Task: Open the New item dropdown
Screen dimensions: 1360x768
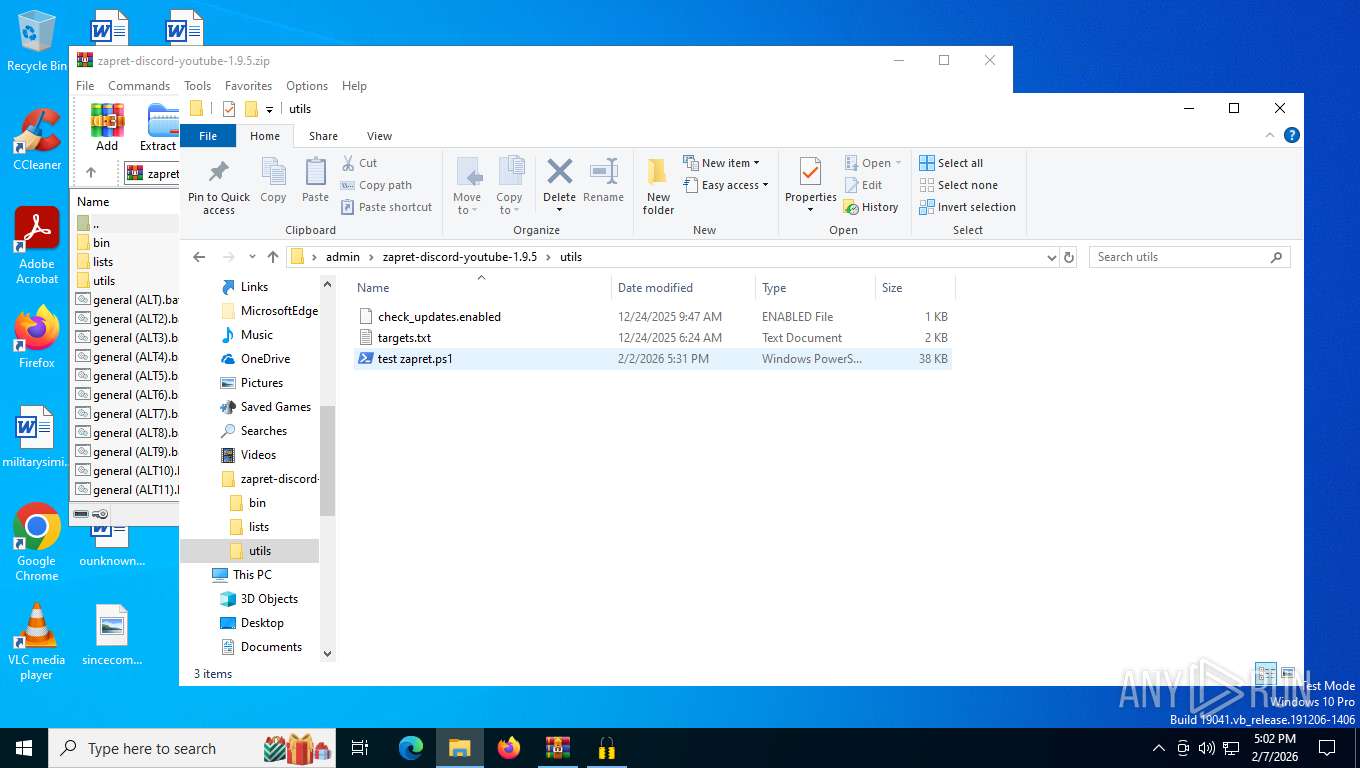Action: coord(722,163)
